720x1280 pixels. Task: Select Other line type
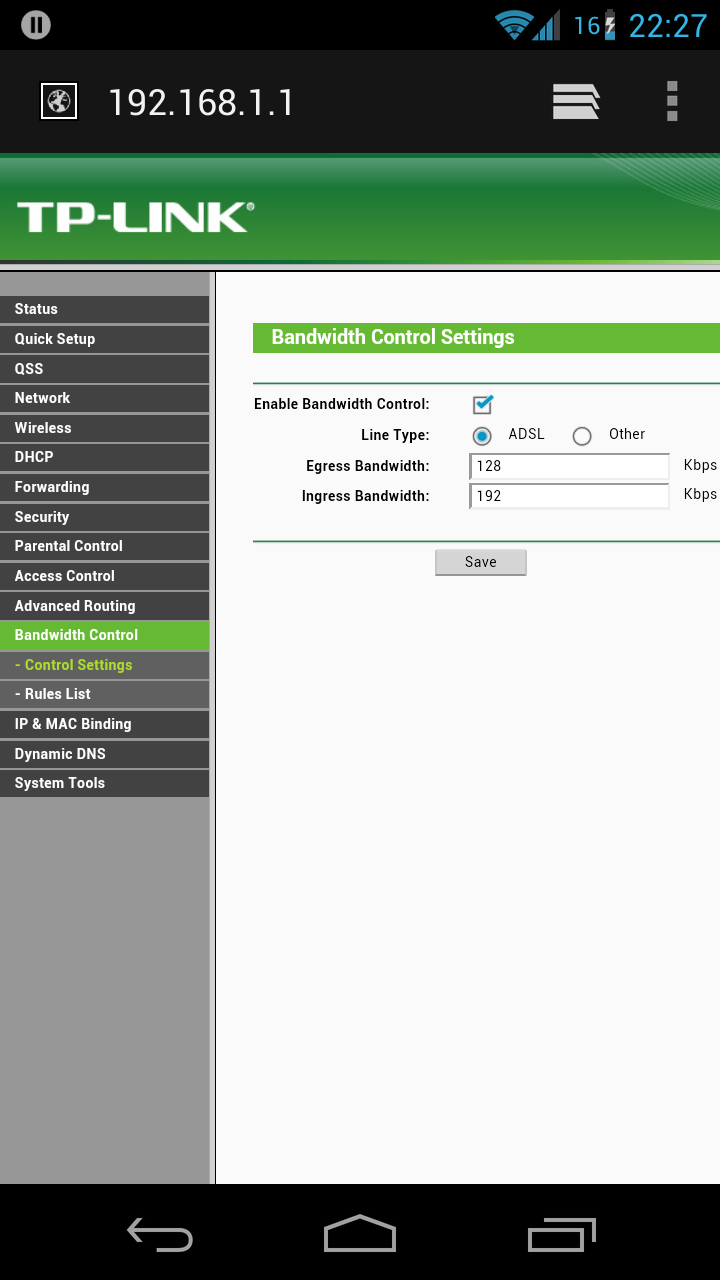coord(582,436)
